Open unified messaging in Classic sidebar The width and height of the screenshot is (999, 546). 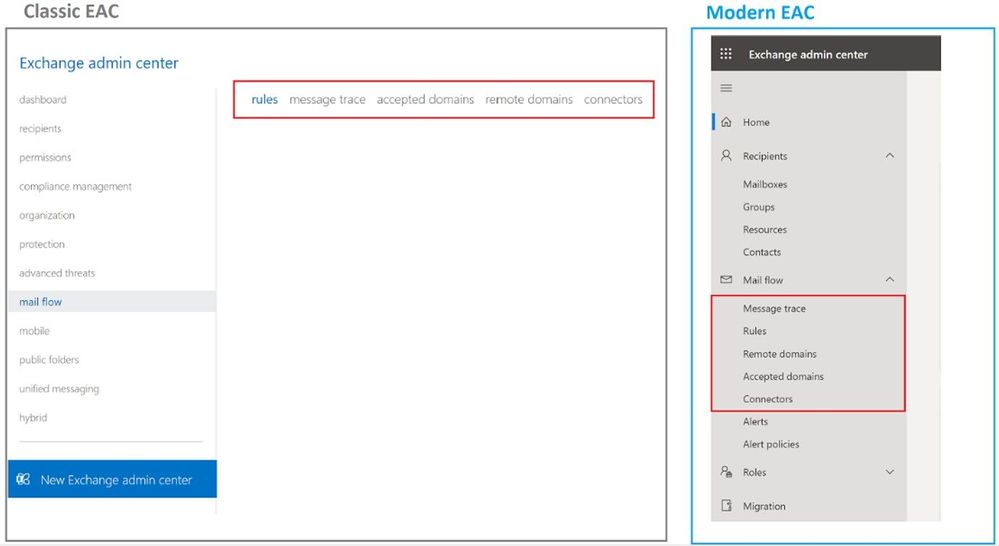click(x=59, y=389)
